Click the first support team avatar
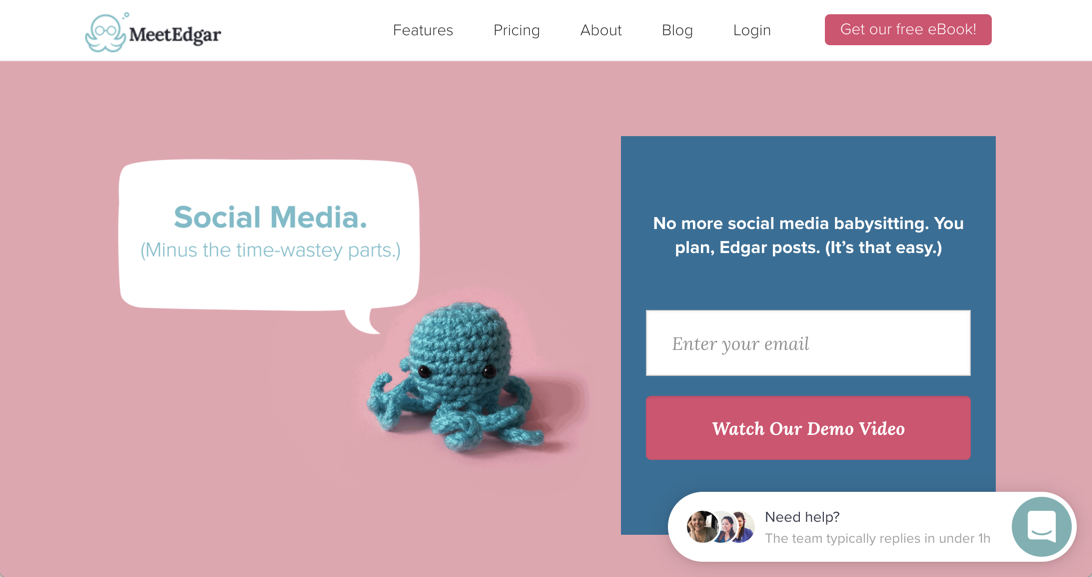The width and height of the screenshot is (1092, 577). pos(701,527)
